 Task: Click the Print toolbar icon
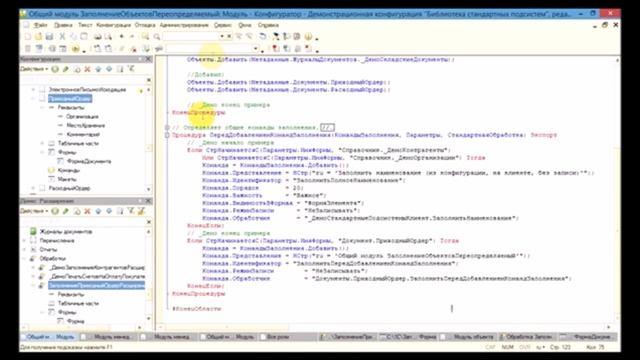tap(98, 37)
